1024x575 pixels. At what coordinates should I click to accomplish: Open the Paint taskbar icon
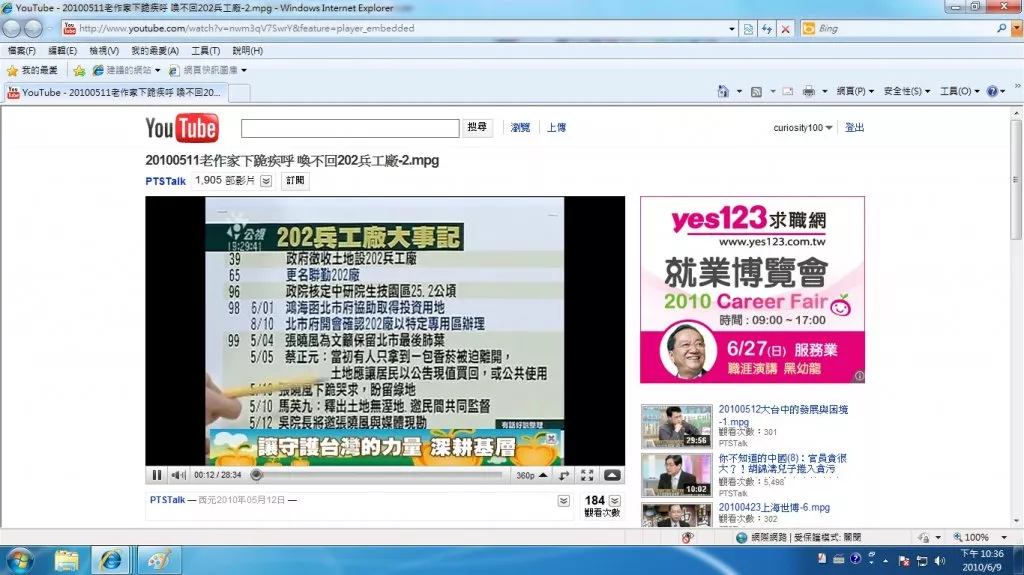pyautogui.click(x=159, y=561)
